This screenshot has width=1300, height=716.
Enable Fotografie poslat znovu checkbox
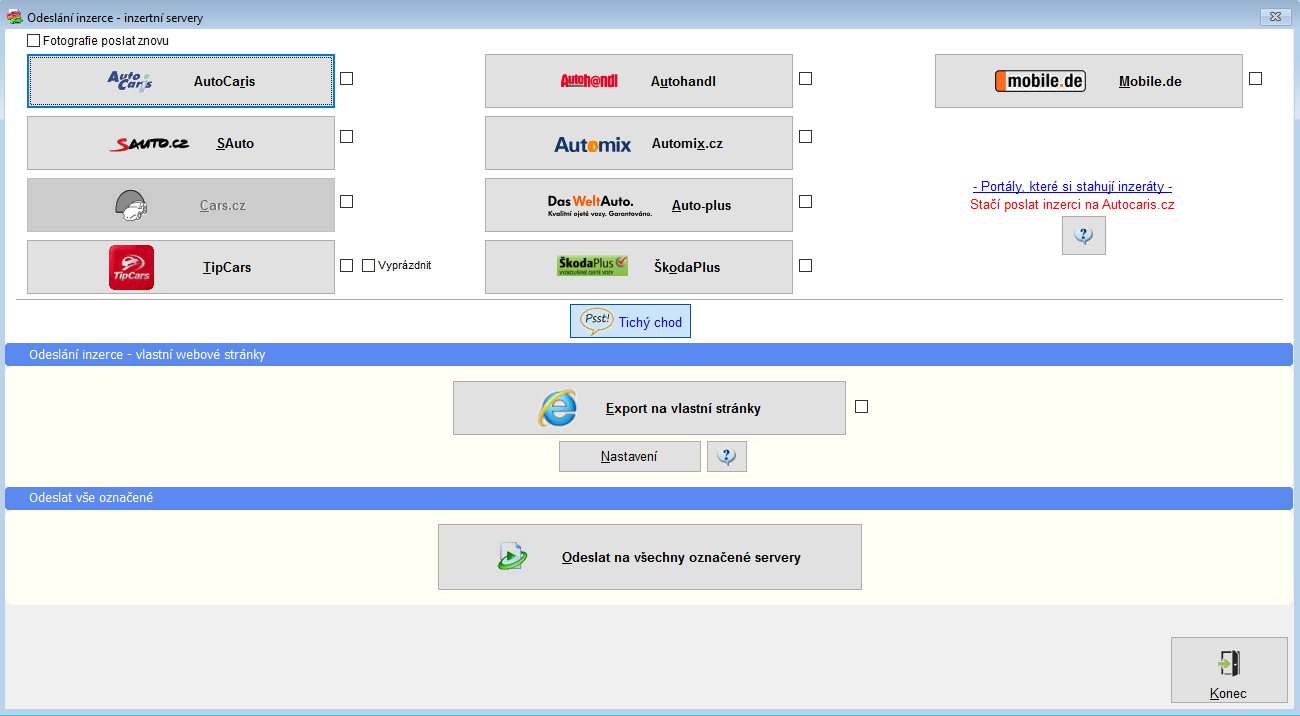(x=34, y=41)
